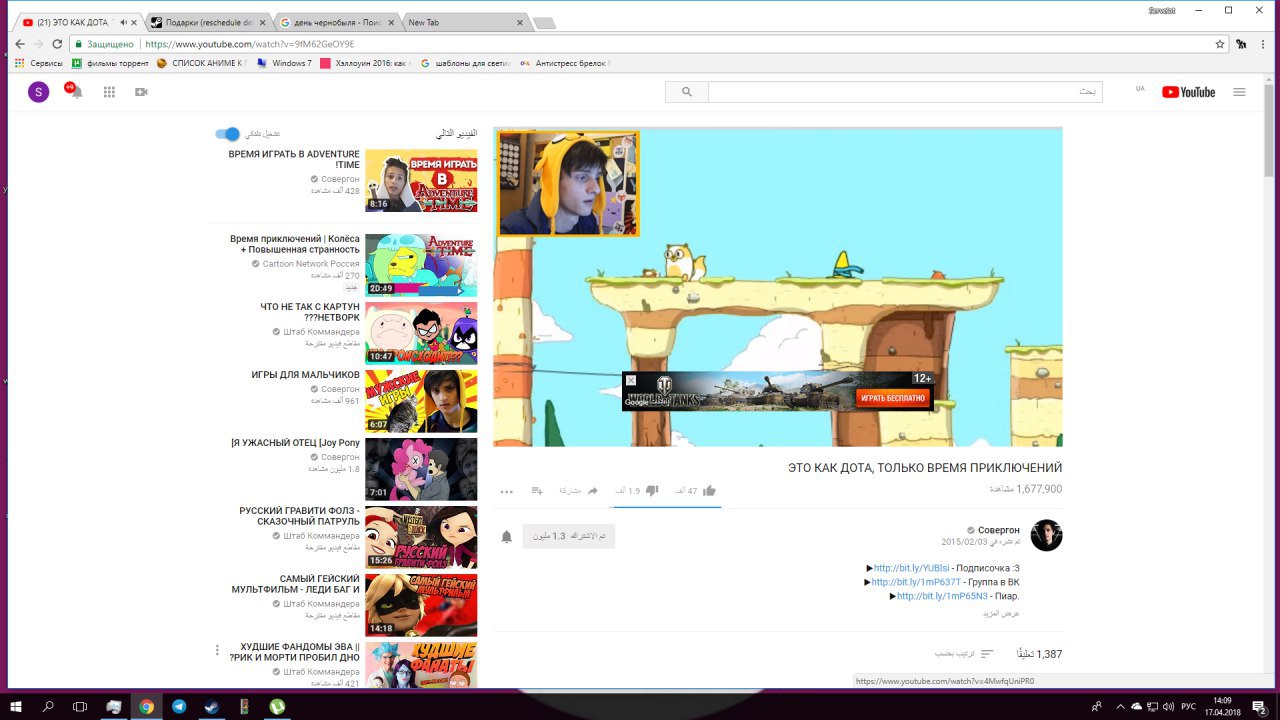Open the bit.ly/1mP65N3 Пиар link
The image size is (1280, 720).
click(x=942, y=596)
